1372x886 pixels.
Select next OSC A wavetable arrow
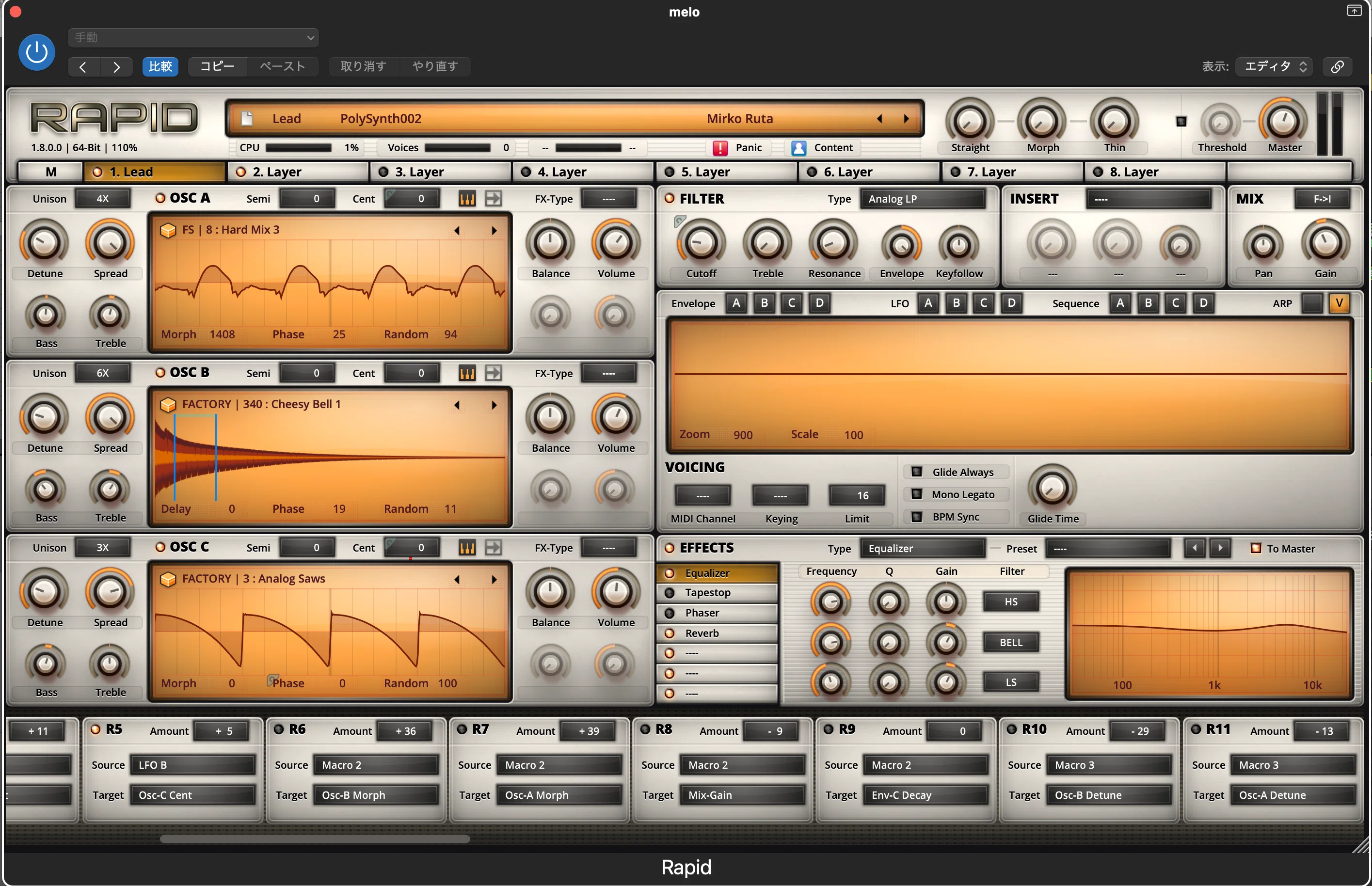[x=494, y=231]
